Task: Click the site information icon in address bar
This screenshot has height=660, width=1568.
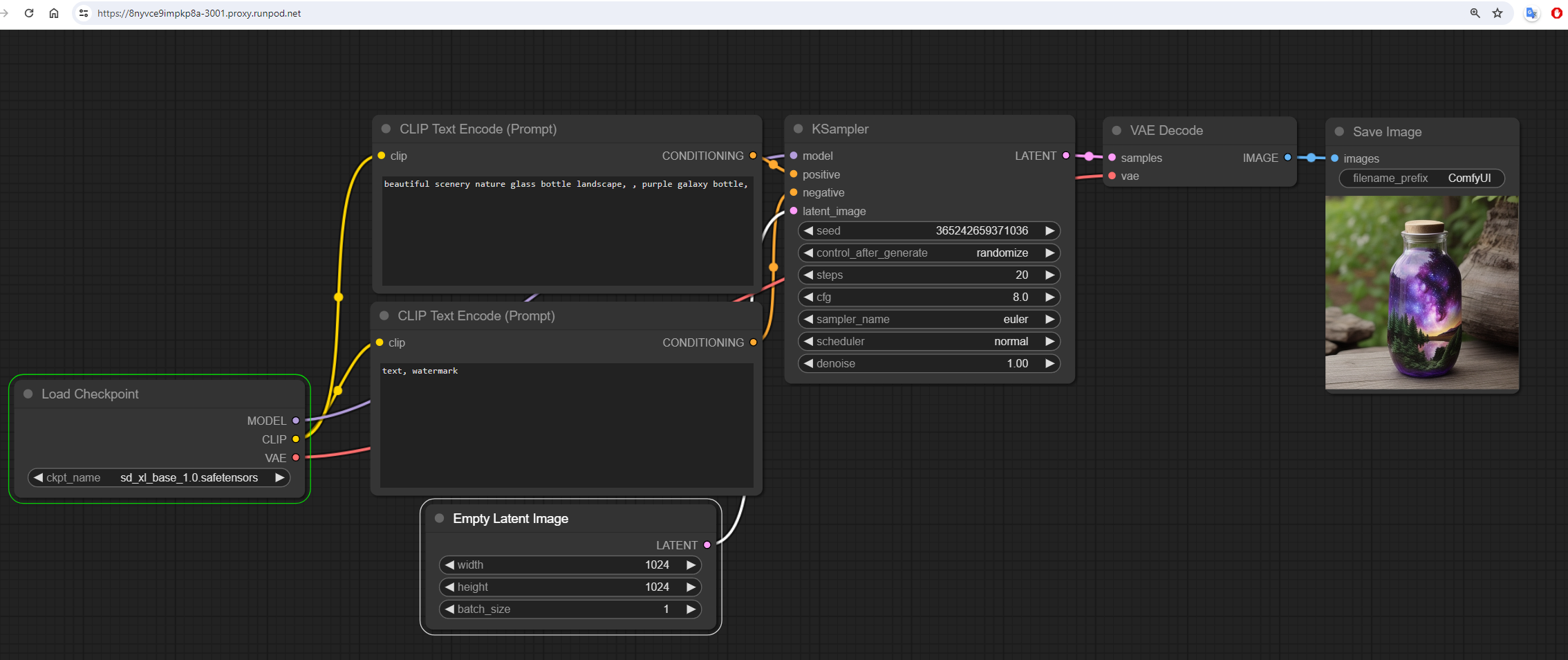Action: coord(84,13)
